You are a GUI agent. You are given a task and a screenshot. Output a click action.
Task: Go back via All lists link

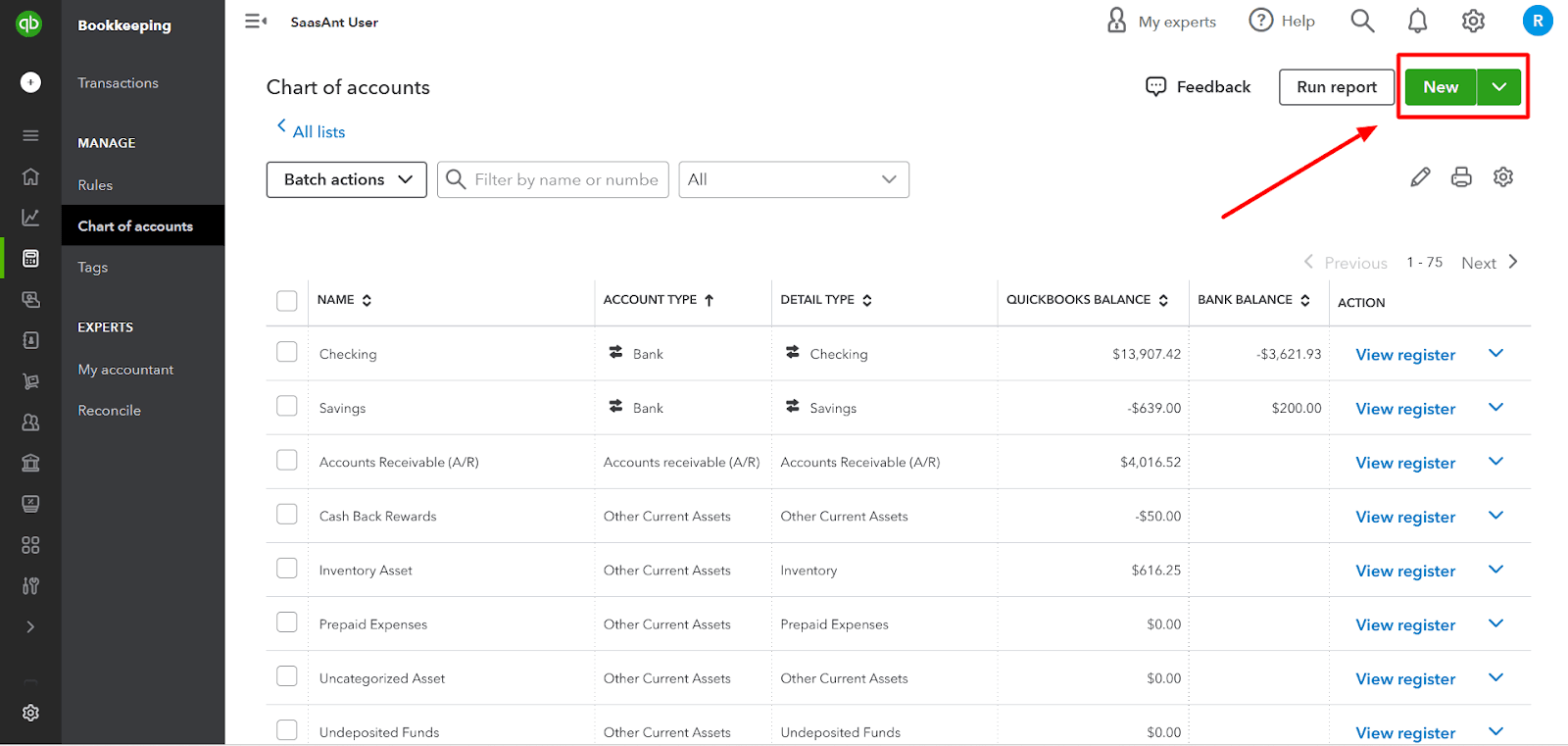click(310, 130)
